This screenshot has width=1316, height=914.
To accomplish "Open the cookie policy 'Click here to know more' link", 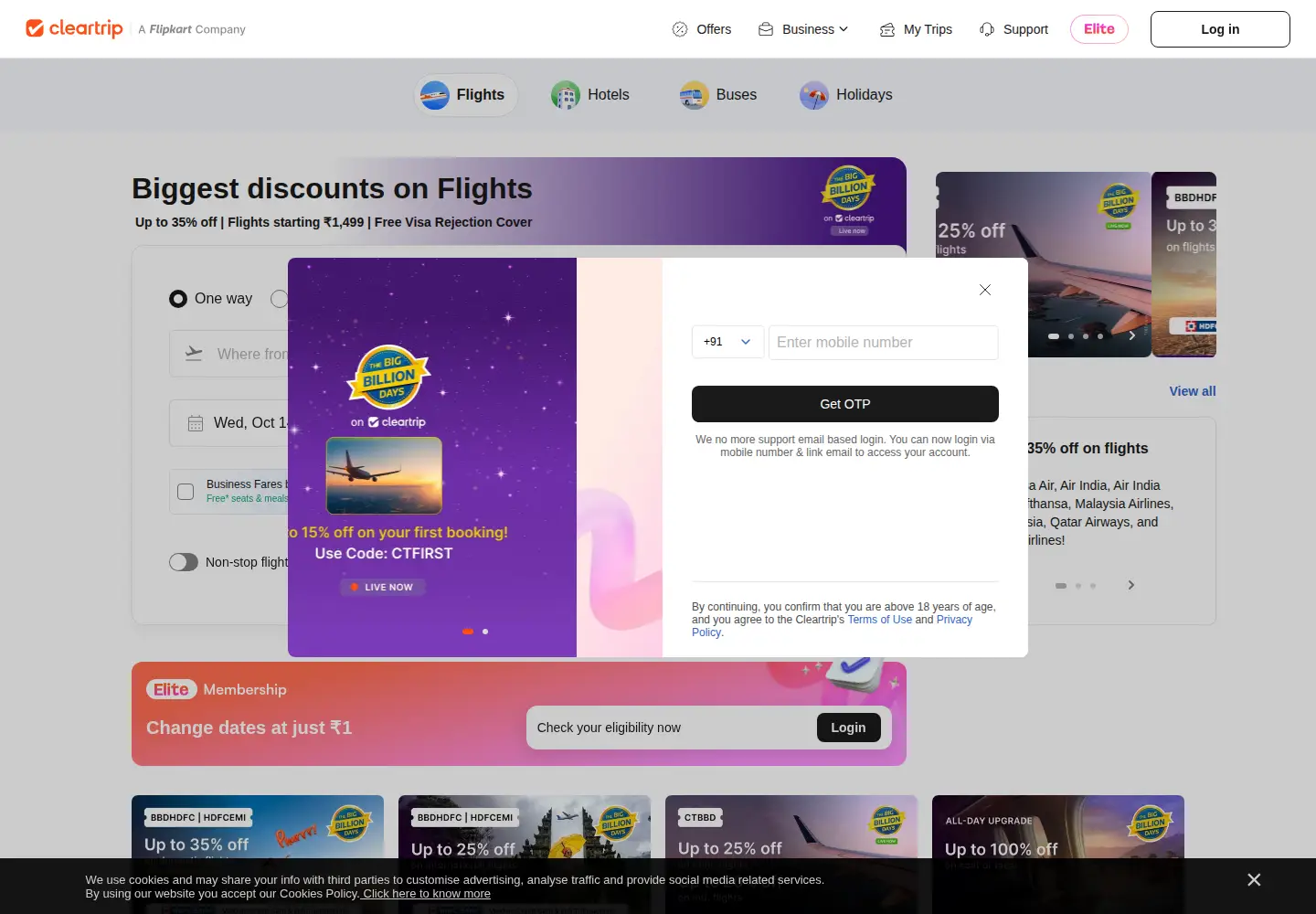I will pos(426,894).
